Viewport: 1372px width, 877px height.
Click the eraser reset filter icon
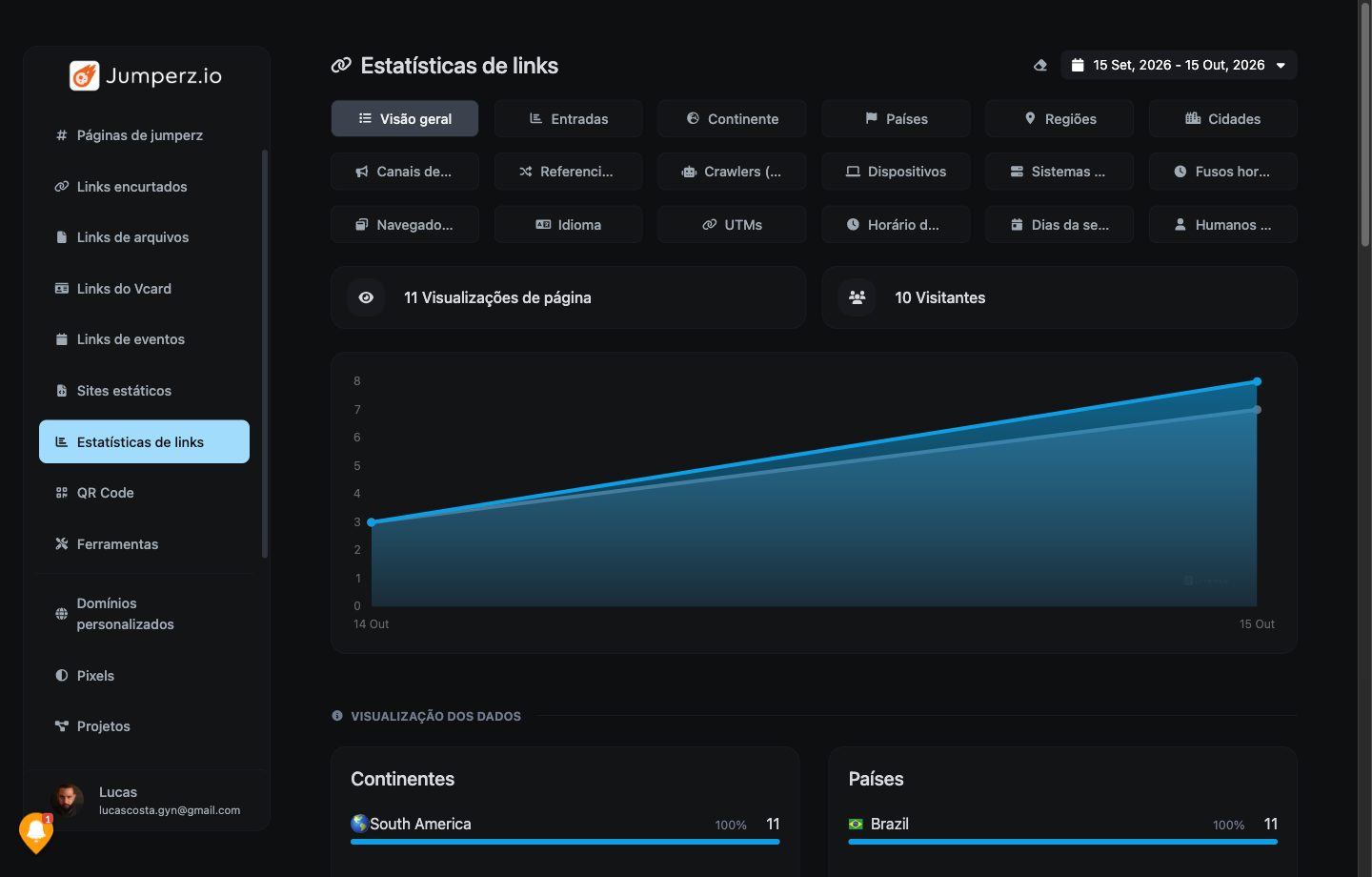[1040, 65]
